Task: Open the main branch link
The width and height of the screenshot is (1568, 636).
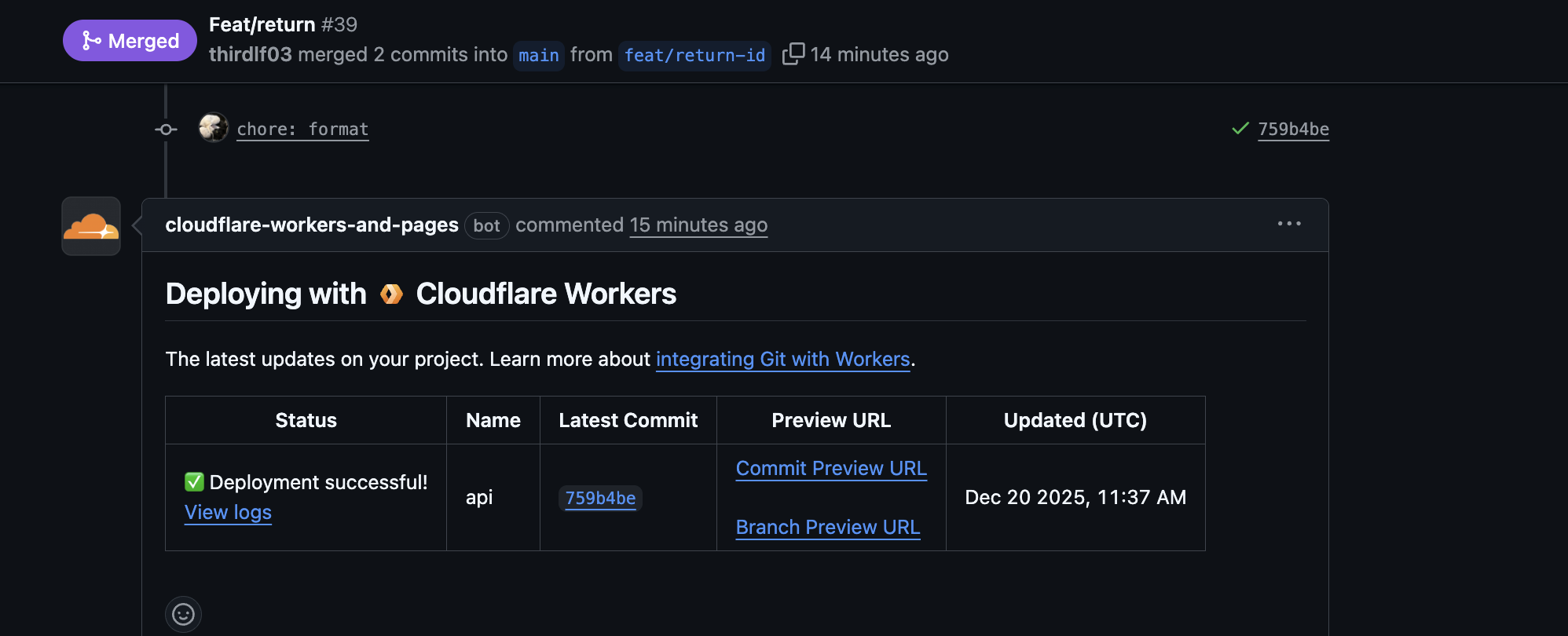Action: point(538,56)
